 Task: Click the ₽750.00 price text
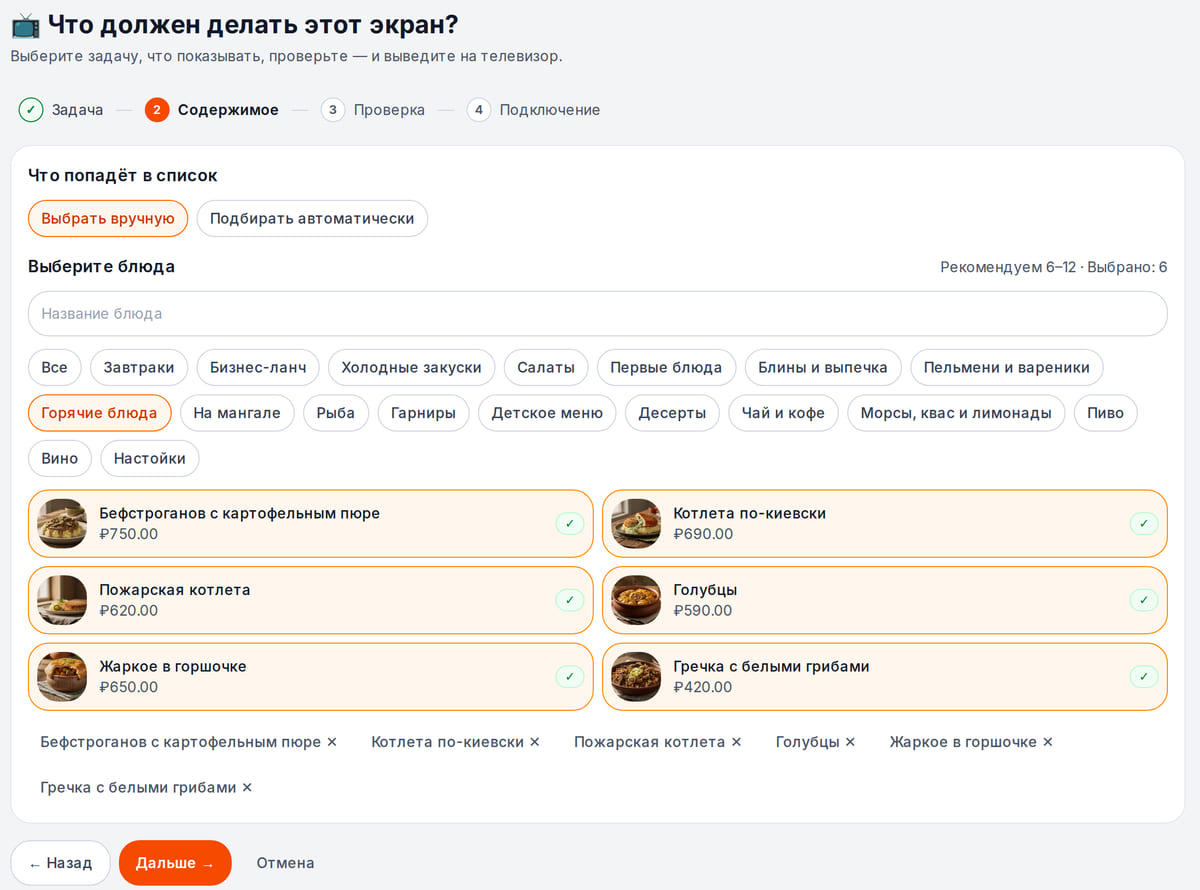[128, 534]
